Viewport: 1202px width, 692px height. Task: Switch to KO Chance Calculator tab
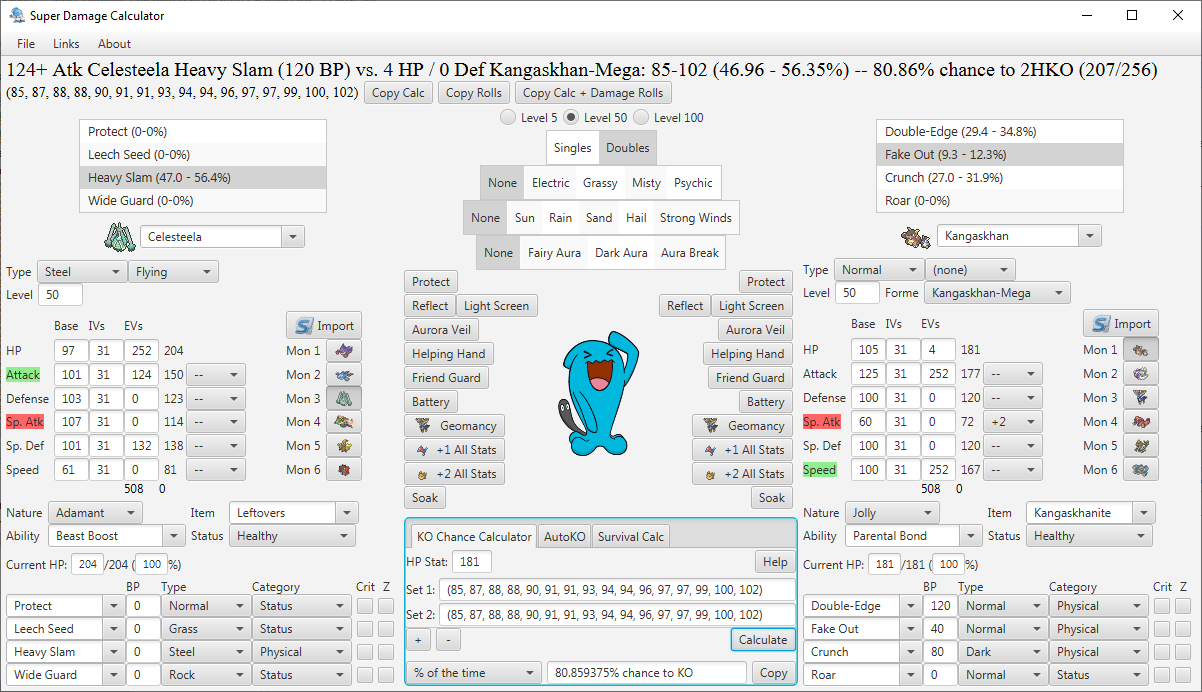(x=474, y=537)
